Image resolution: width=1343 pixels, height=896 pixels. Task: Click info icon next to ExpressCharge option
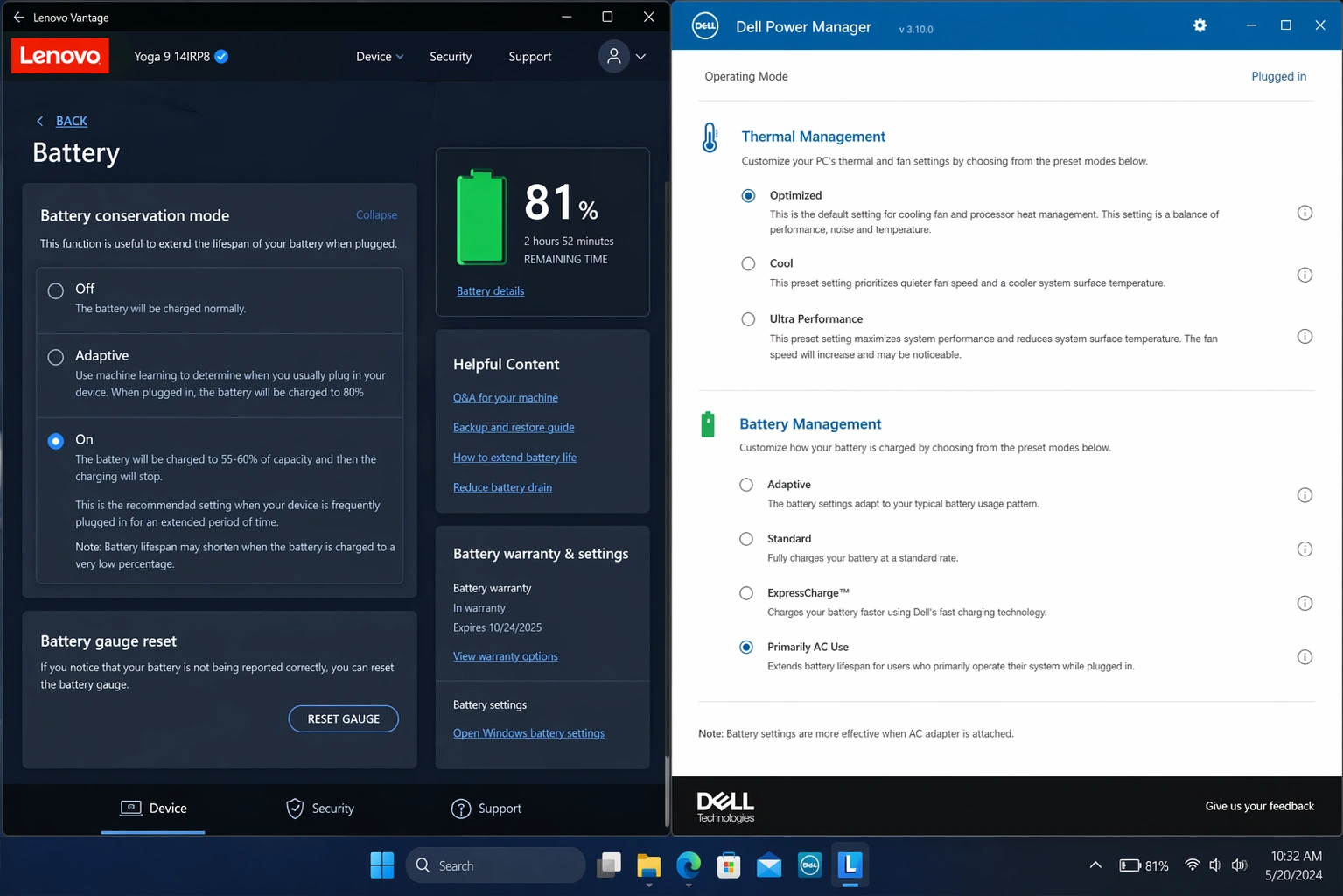(x=1304, y=603)
